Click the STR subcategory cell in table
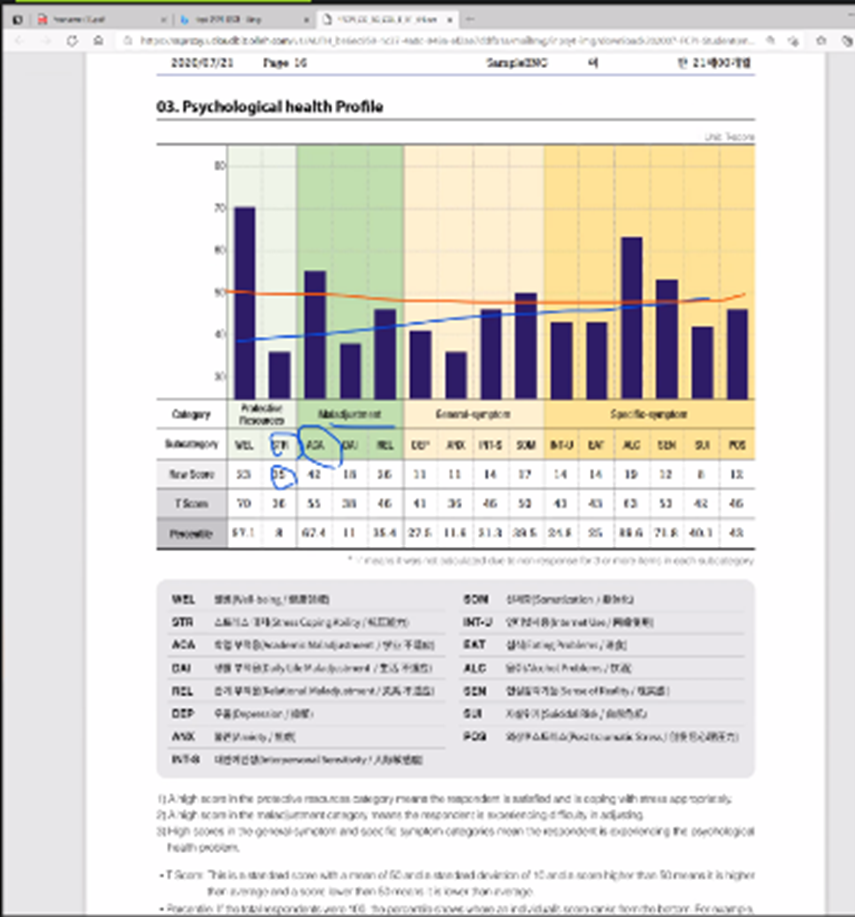This screenshot has width=855, height=917. tap(280, 445)
